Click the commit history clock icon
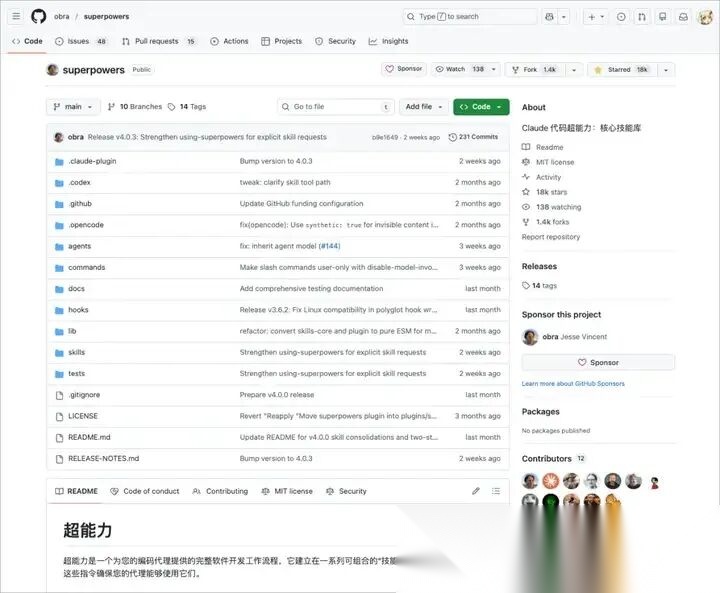The image size is (720, 593). tap(452, 137)
